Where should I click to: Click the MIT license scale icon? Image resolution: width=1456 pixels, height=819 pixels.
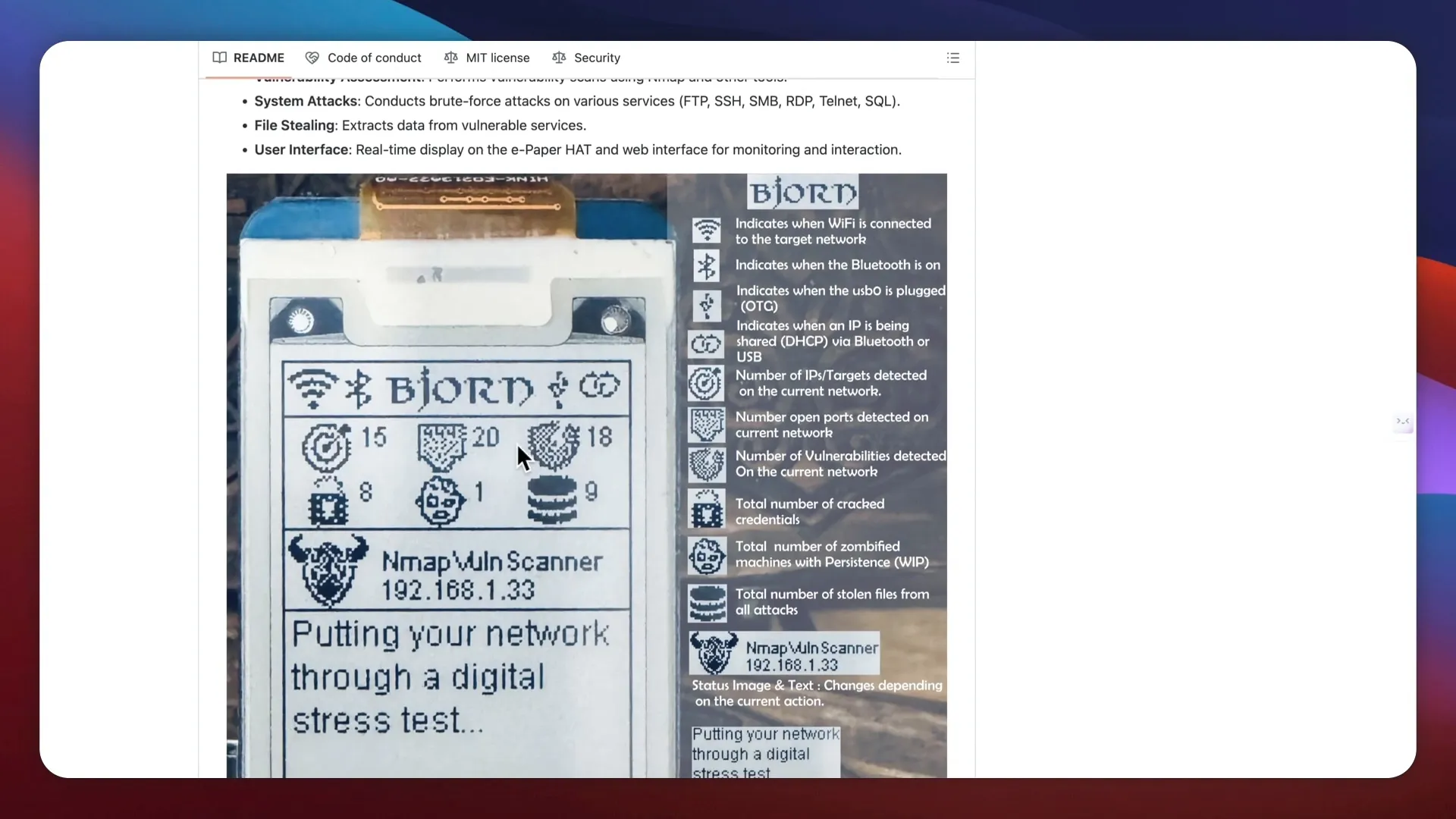pyautogui.click(x=451, y=58)
